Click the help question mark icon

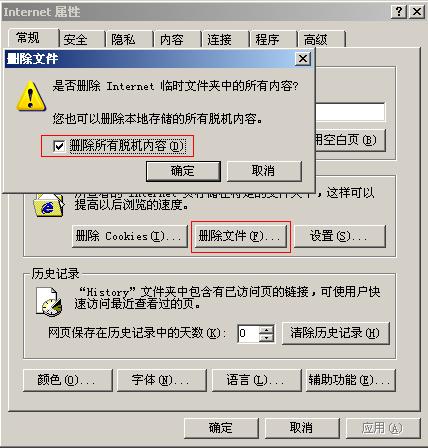(398, 12)
